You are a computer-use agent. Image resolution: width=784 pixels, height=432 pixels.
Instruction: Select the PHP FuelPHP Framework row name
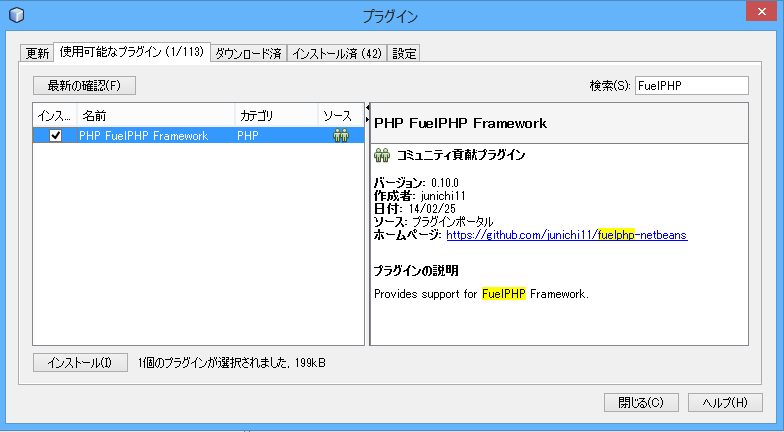coord(144,136)
